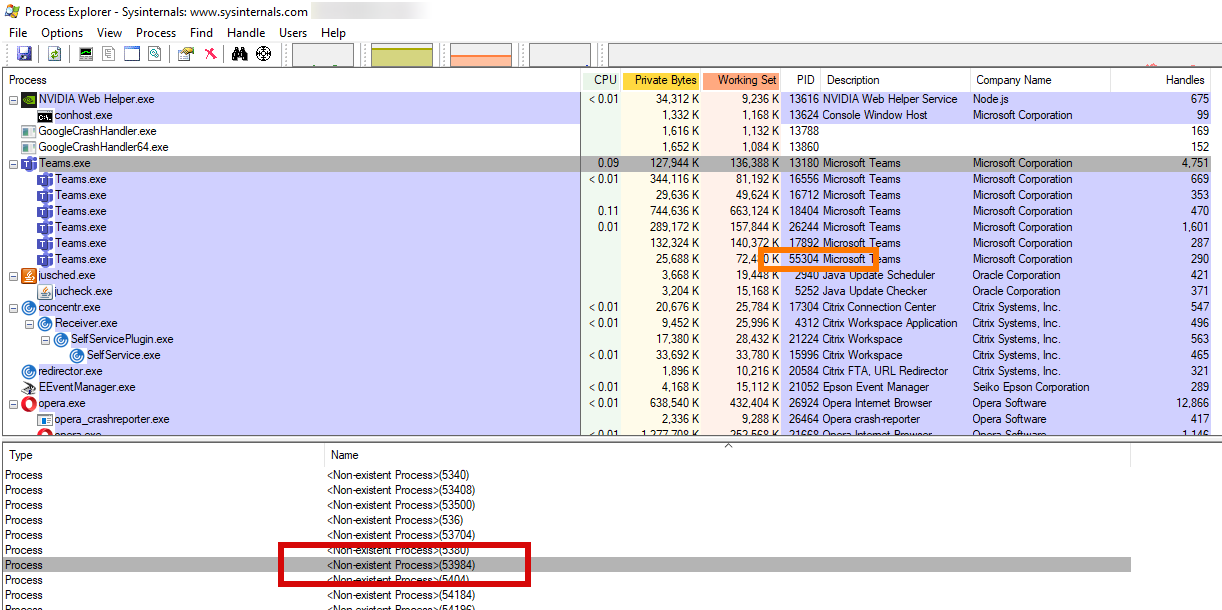Image resolution: width=1222 pixels, height=610 pixels.
Task: Collapse the Teams.exe process tree
Action: tap(11, 162)
